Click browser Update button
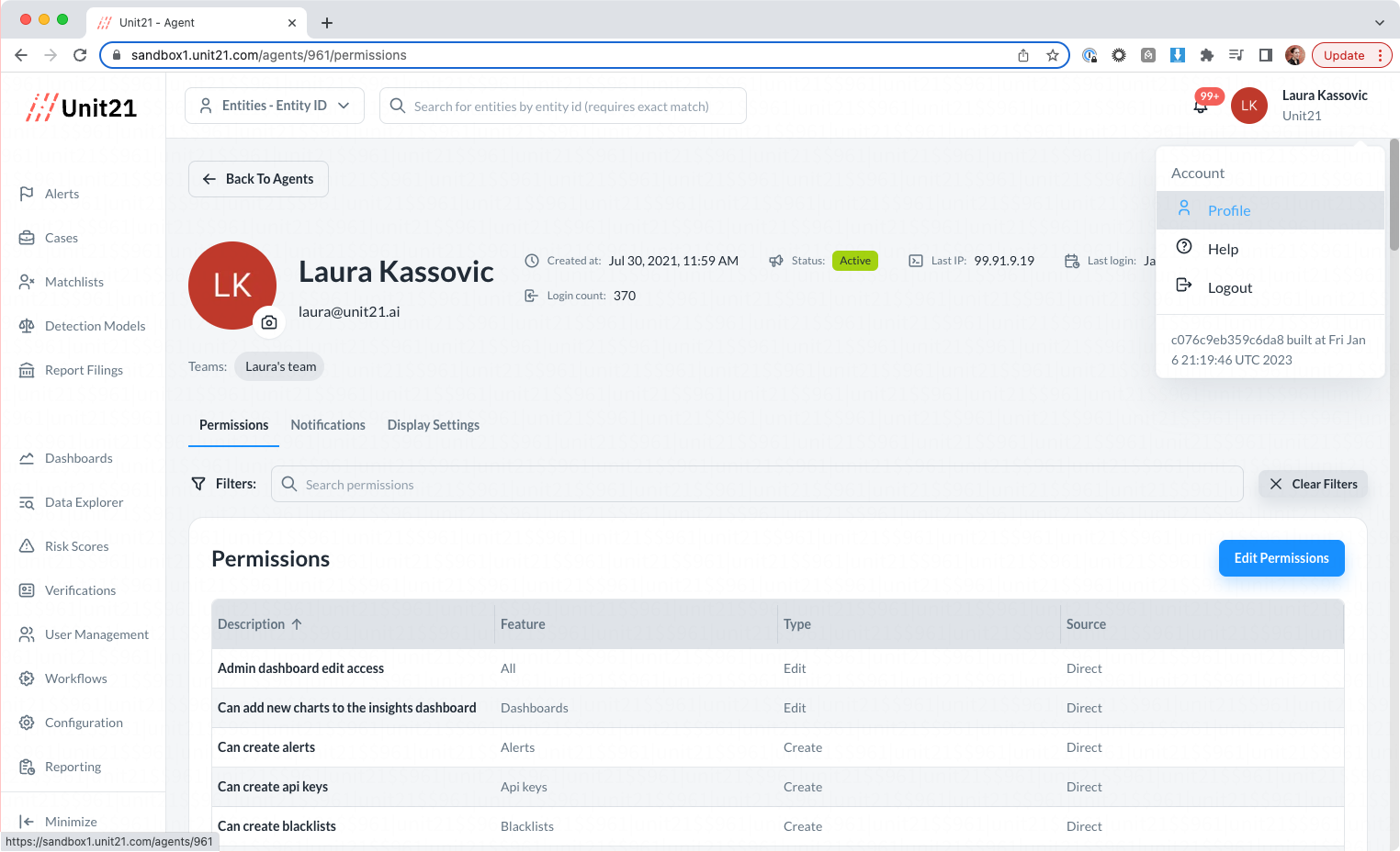1400x852 pixels. (x=1344, y=55)
